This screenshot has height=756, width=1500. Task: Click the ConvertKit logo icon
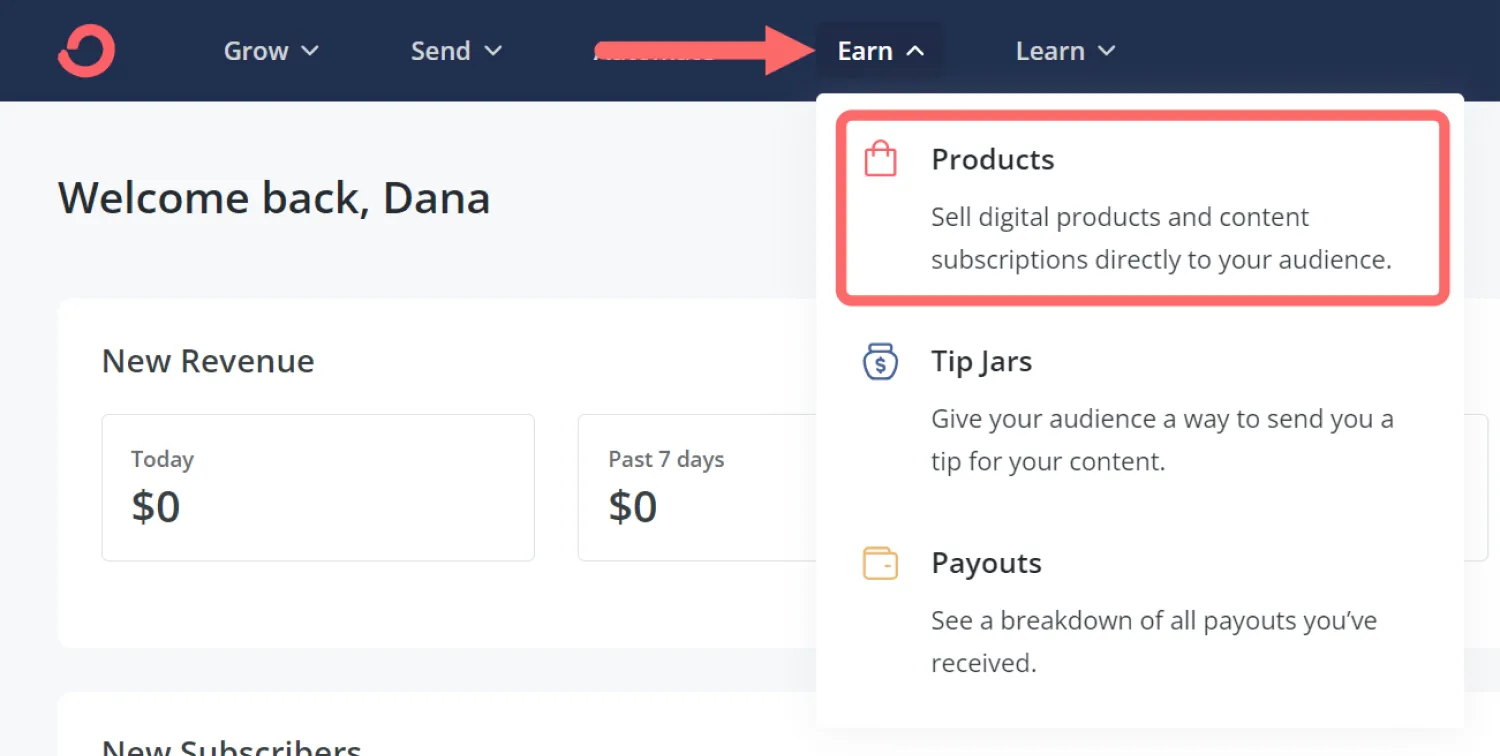click(86, 50)
